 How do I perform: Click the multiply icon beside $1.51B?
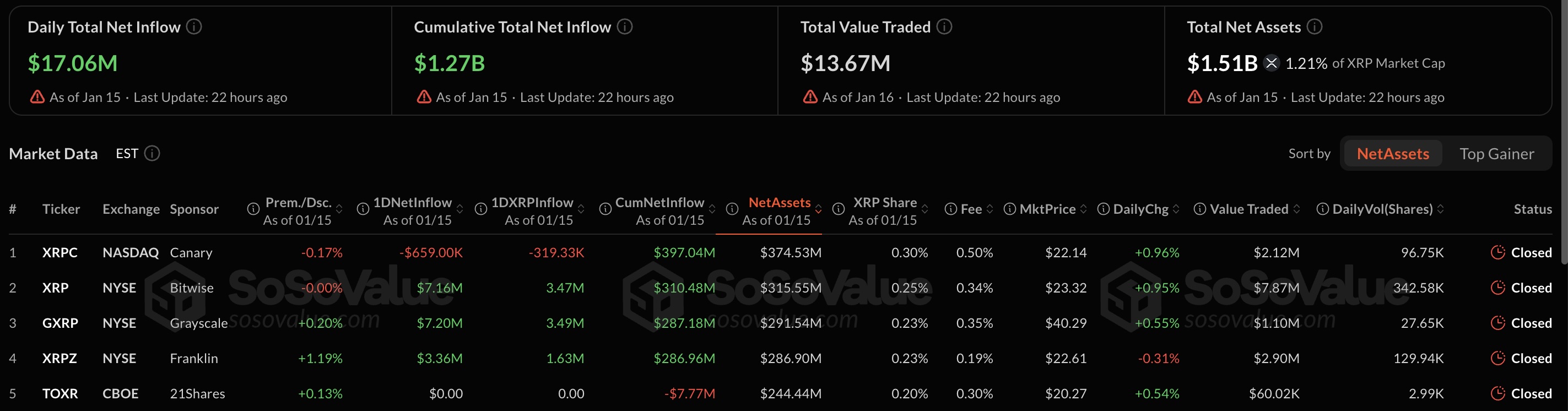pyautogui.click(x=1271, y=63)
